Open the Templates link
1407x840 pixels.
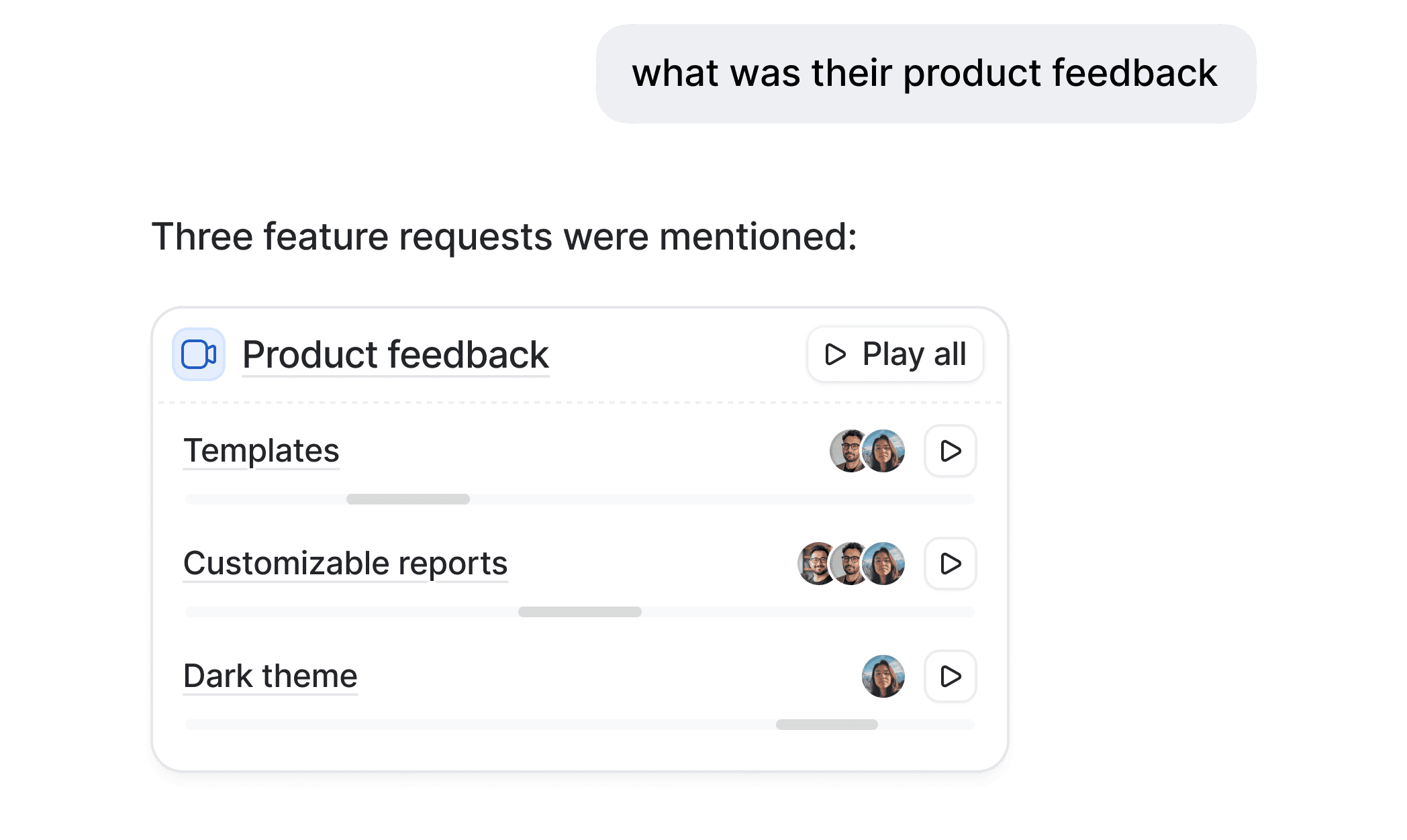click(x=261, y=450)
